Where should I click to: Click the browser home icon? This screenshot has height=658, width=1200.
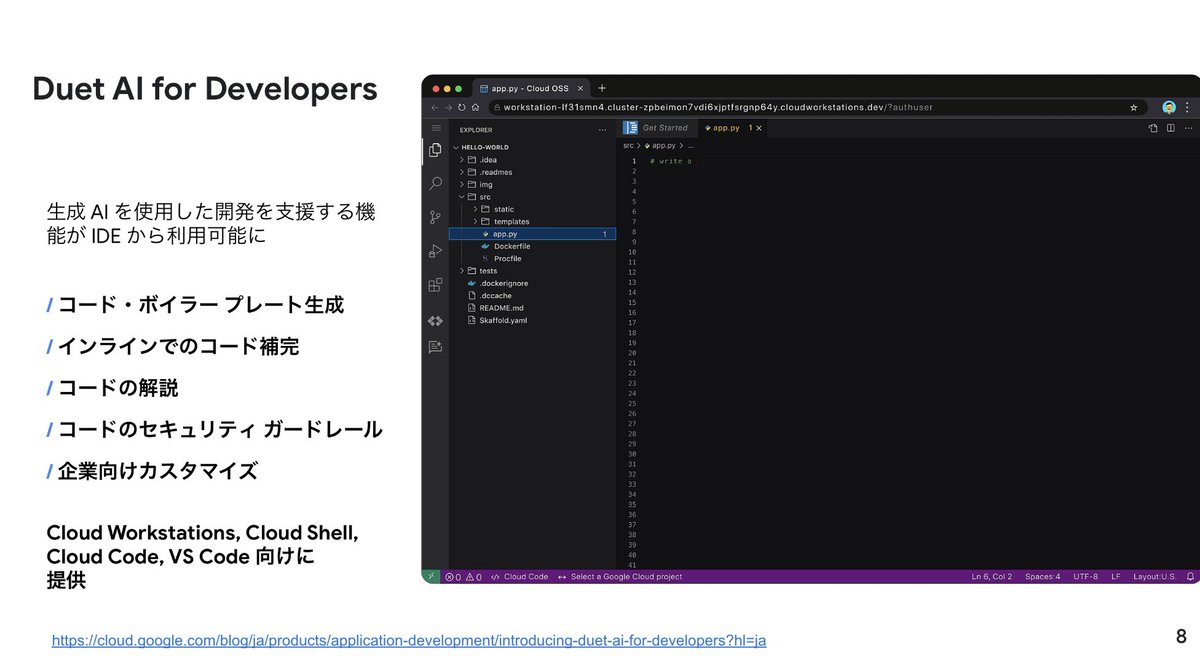tap(475, 107)
